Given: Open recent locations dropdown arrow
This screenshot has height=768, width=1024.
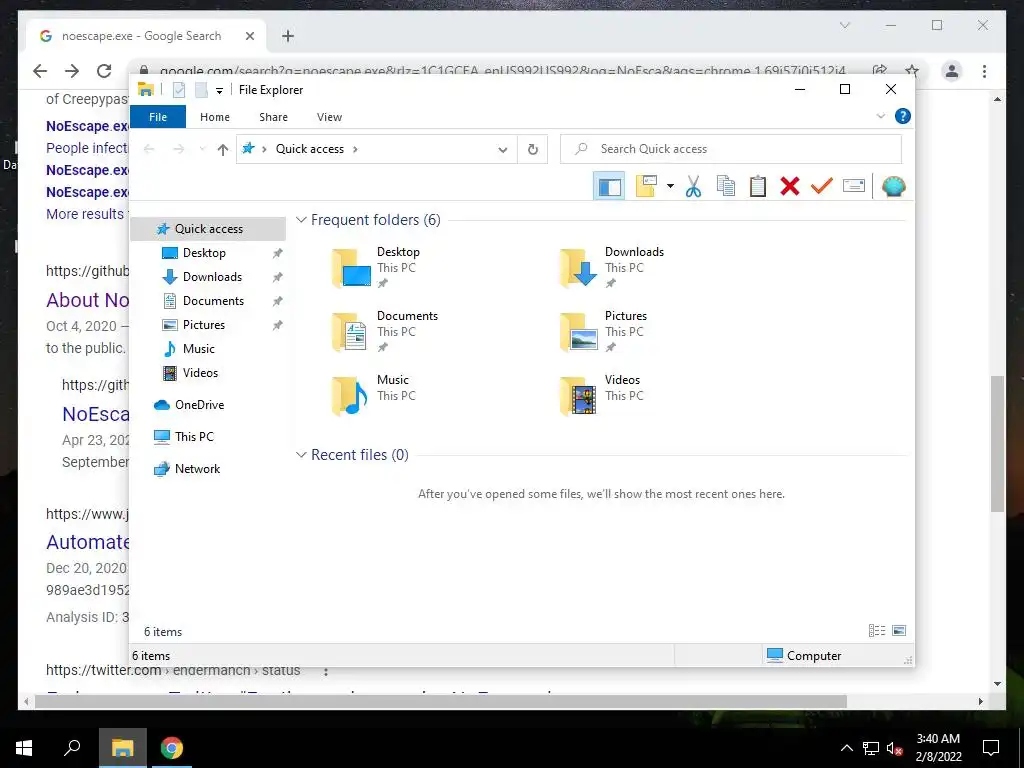Looking at the screenshot, I should (202, 150).
